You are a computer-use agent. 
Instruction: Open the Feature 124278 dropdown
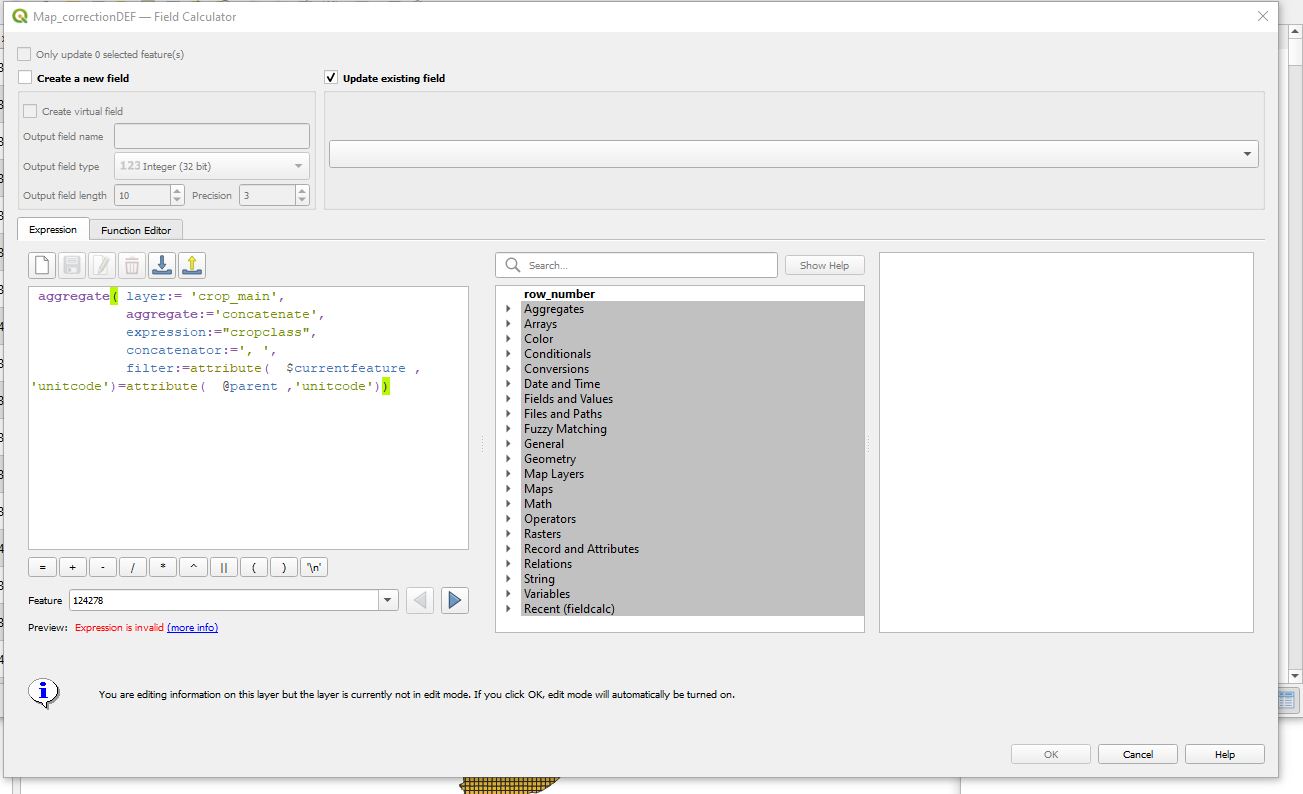(x=233, y=600)
